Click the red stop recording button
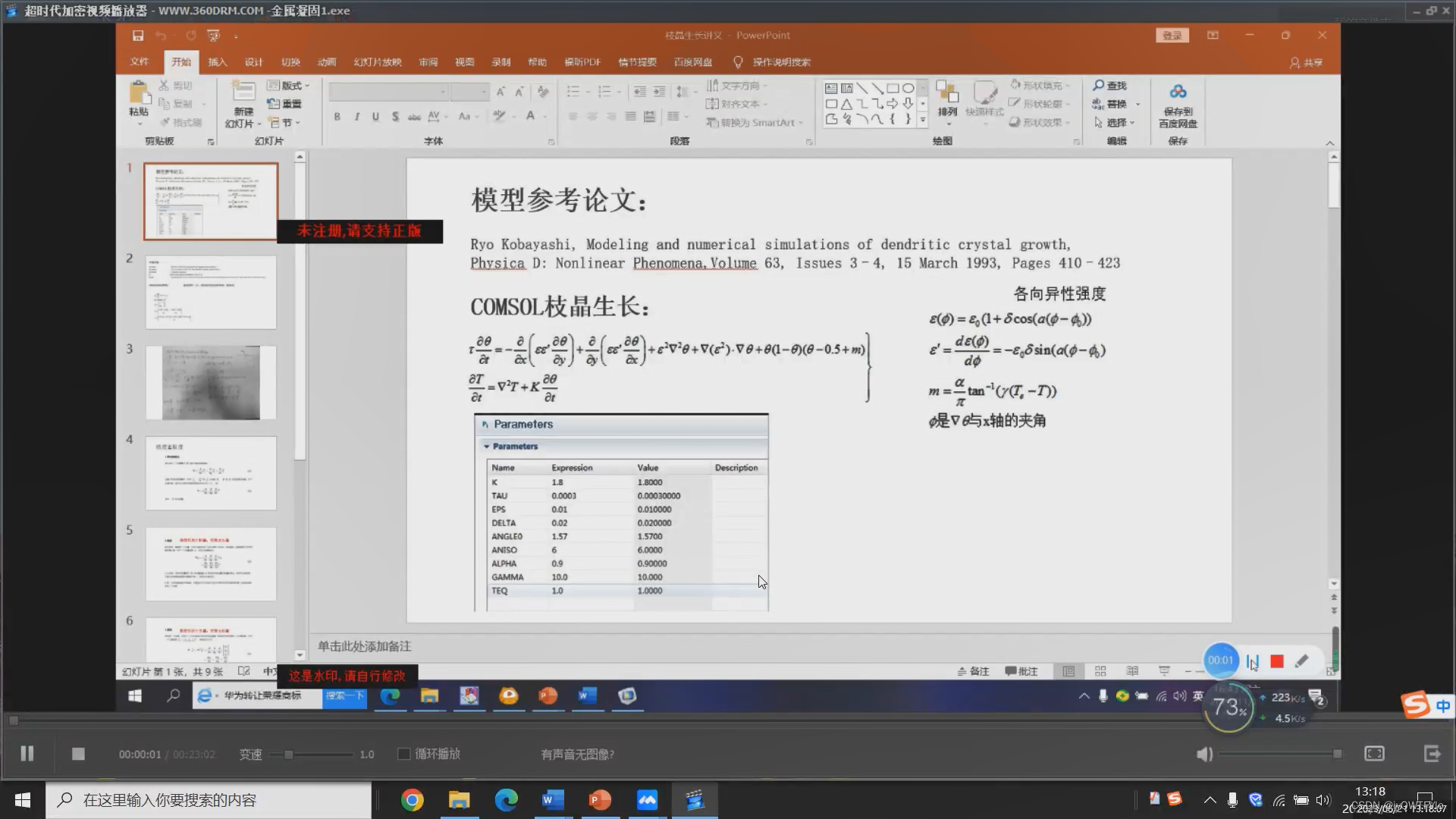The image size is (1456, 819). coord(1277,661)
